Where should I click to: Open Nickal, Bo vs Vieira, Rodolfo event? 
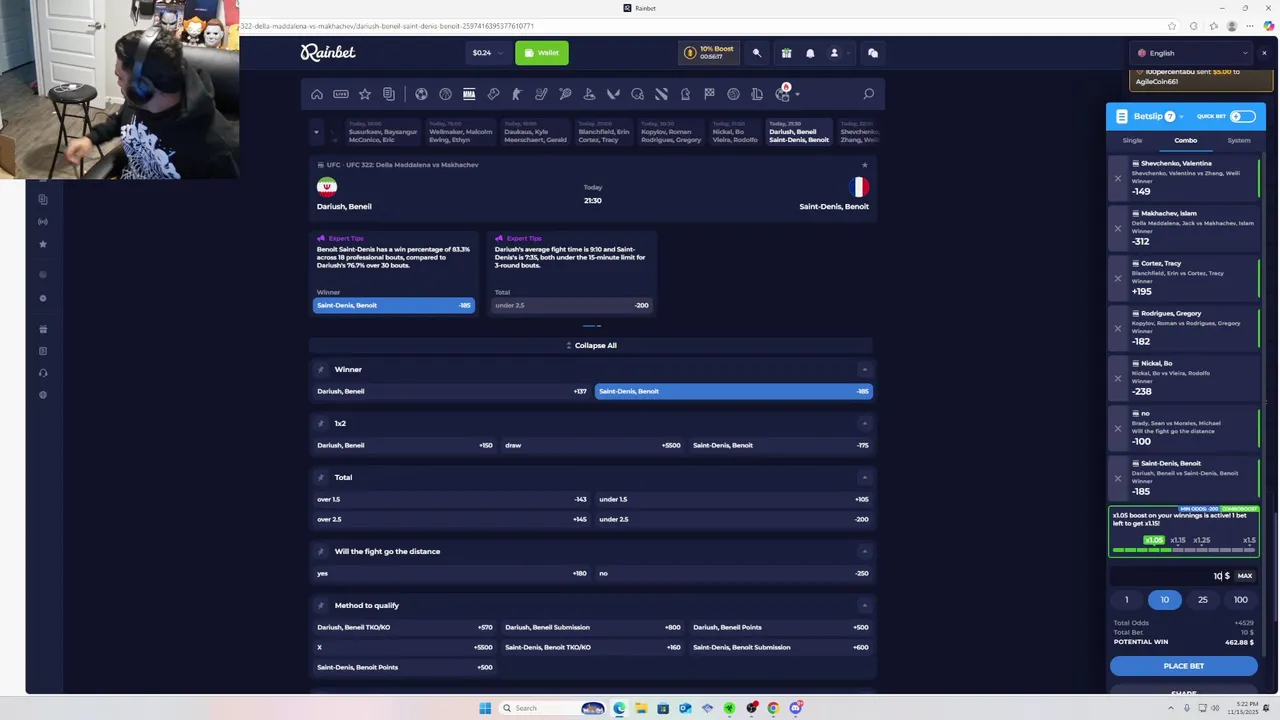pyautogui.click(x=735, y=132)
